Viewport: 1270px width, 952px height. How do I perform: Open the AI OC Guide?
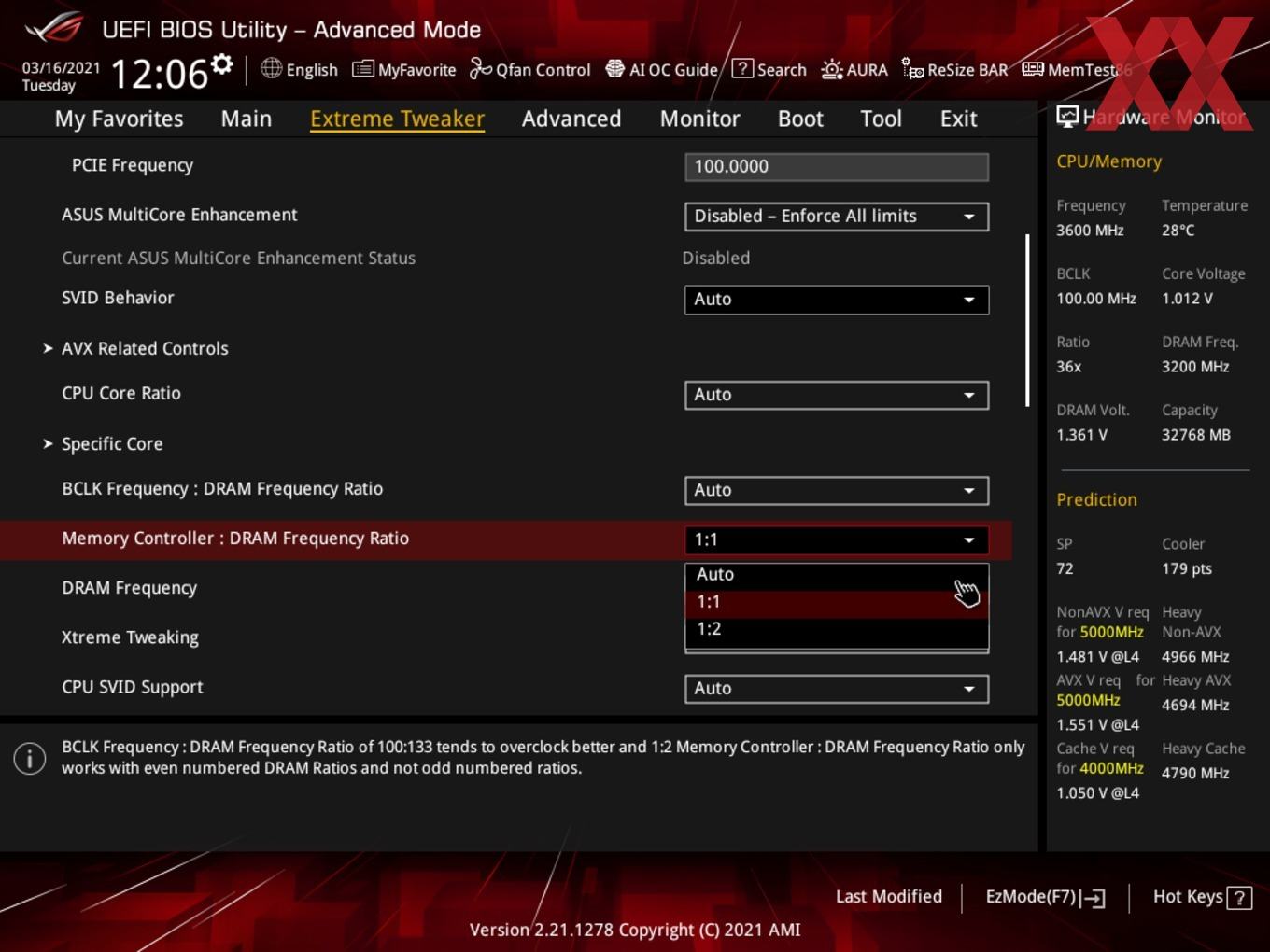(662, 69)
